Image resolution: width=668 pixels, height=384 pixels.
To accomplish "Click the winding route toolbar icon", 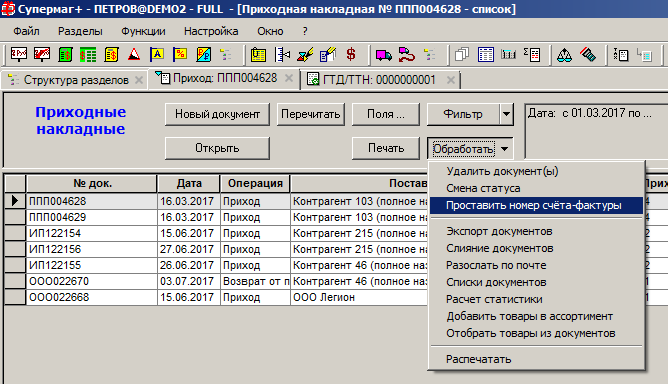I will tap(407, 55).
